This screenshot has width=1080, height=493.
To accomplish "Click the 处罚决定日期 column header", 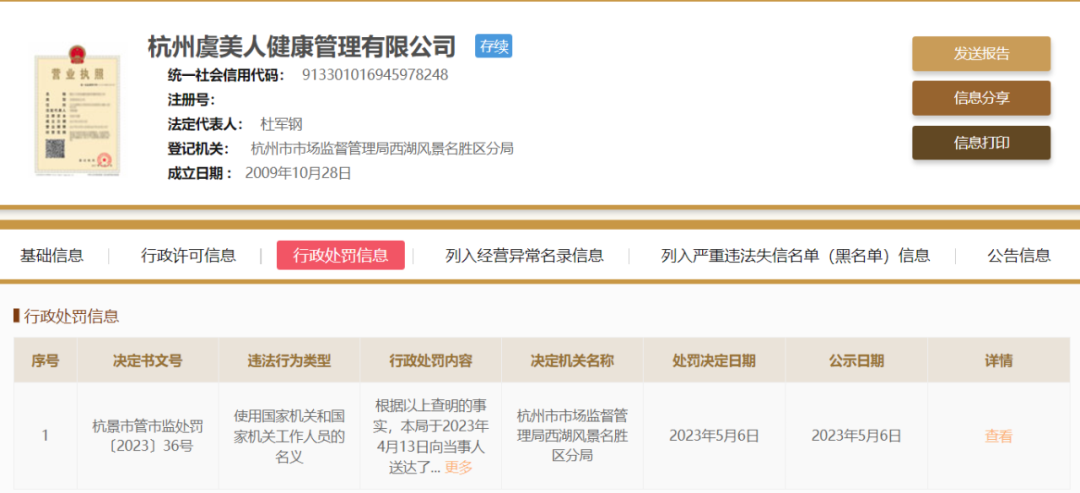I will tap(714, 361).
